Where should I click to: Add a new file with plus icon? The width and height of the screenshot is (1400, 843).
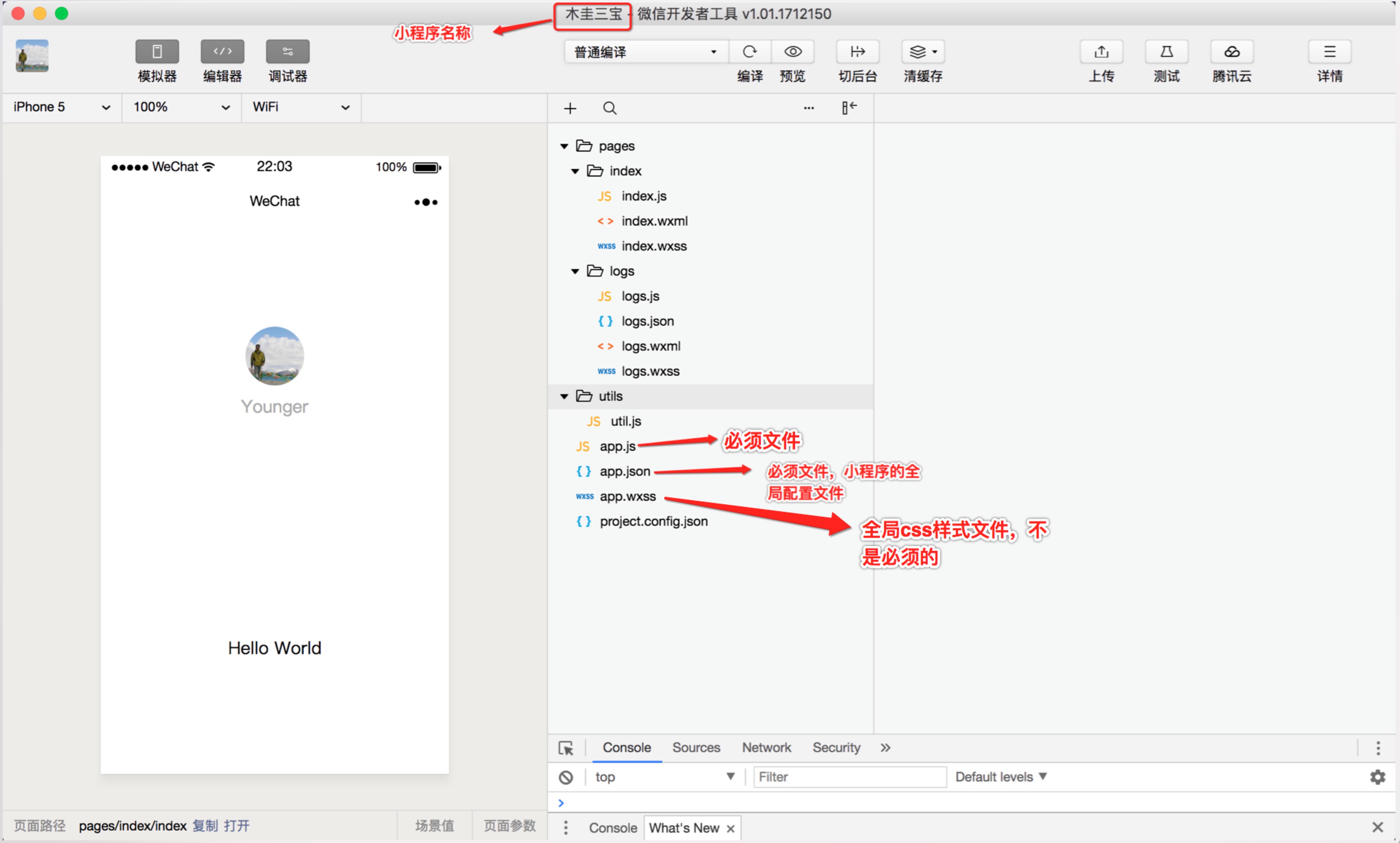coord(570,108)
